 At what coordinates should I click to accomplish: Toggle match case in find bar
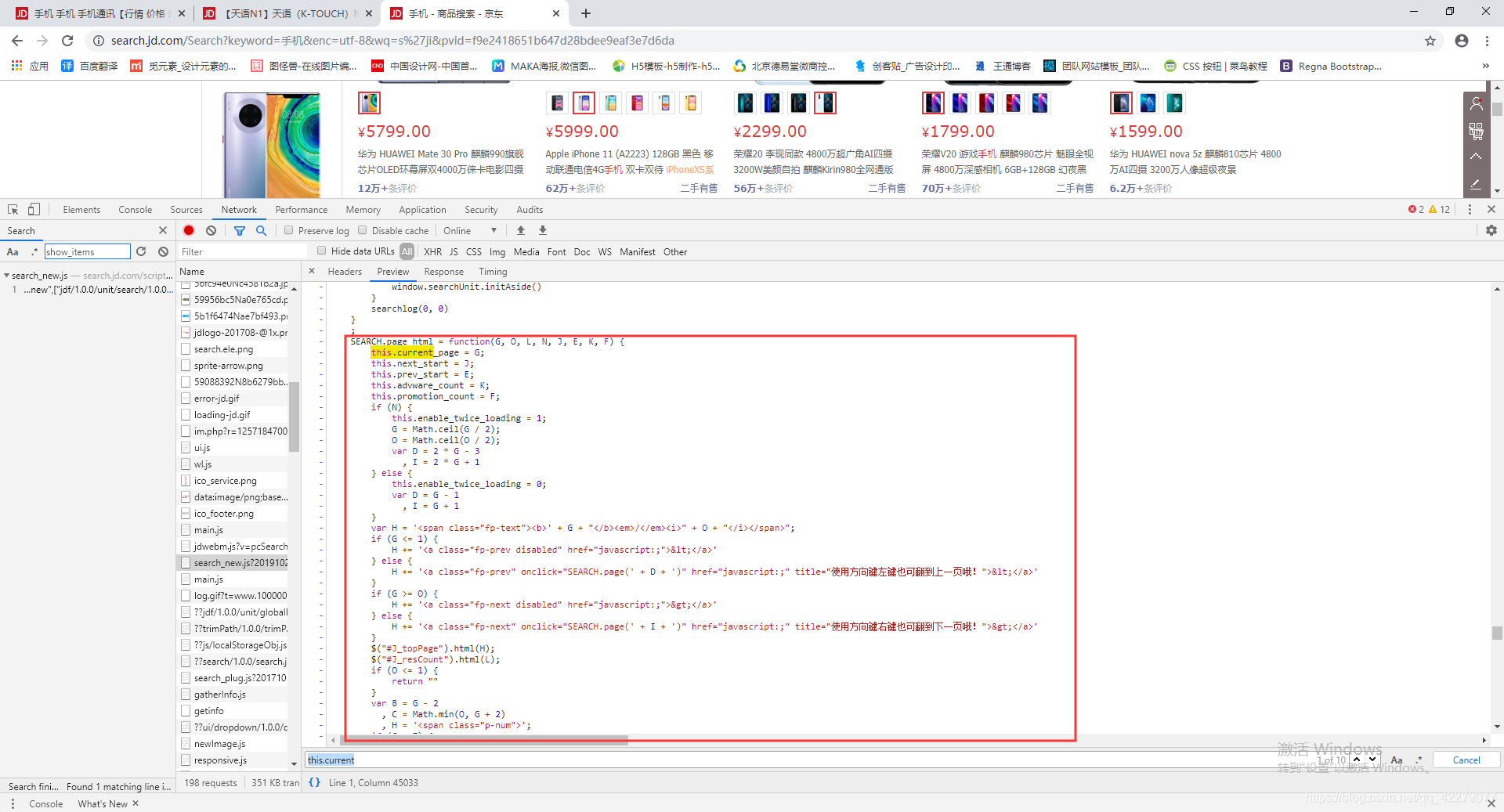tap(1396, 760)
